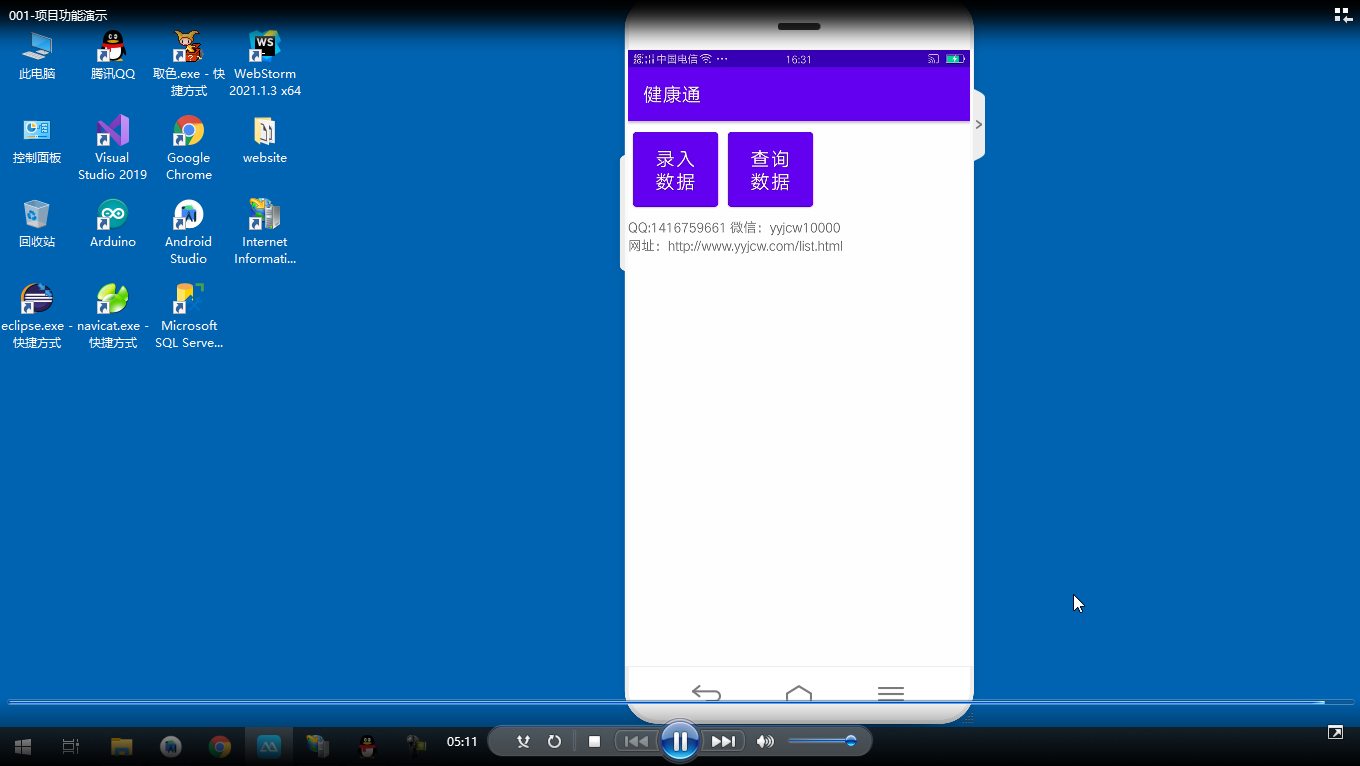
Task: Mute the player volume speaker icon
Action: click(765, 741)
